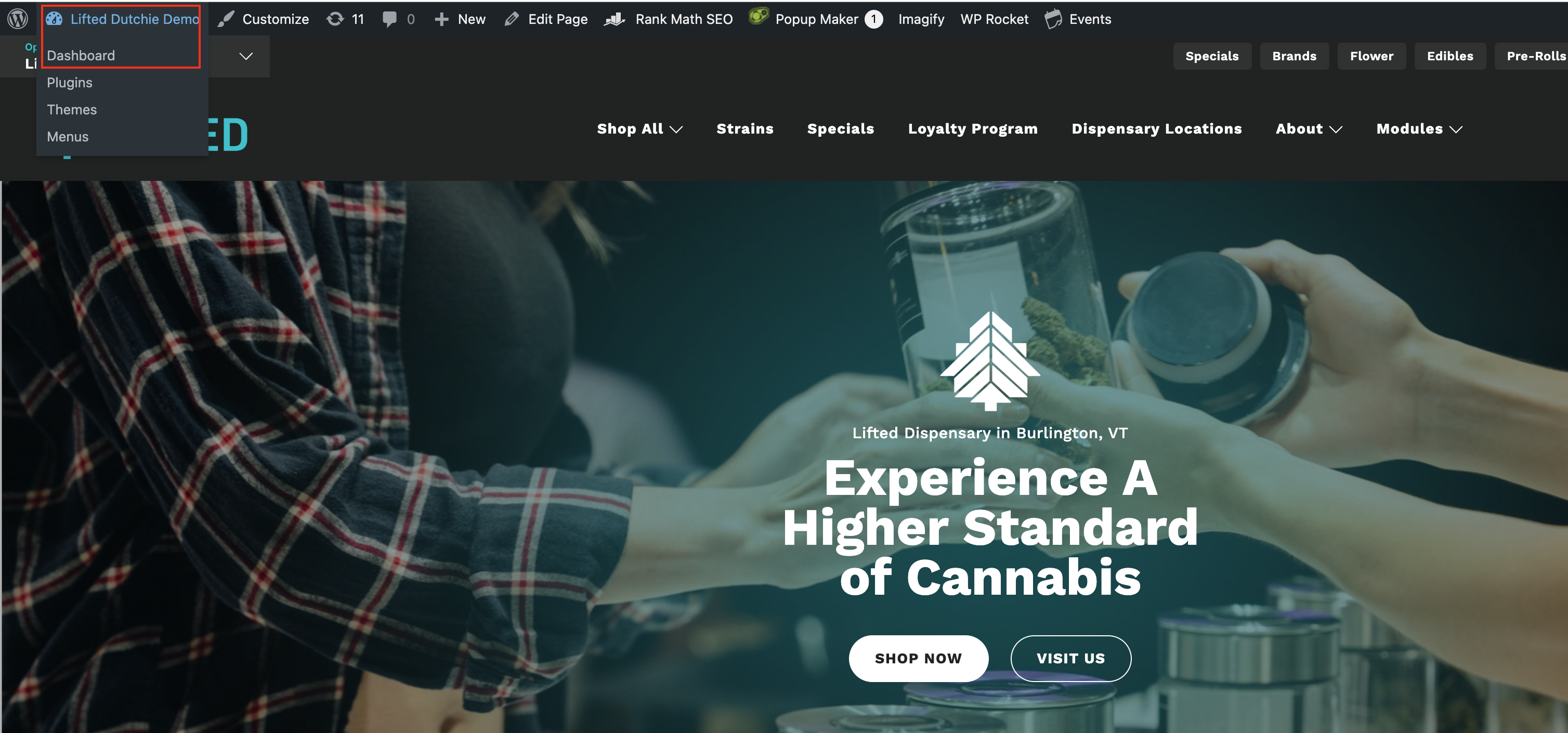1568x733 pixels.
Task: Choose Themes in the admin submenu
Action: point(72,110)
